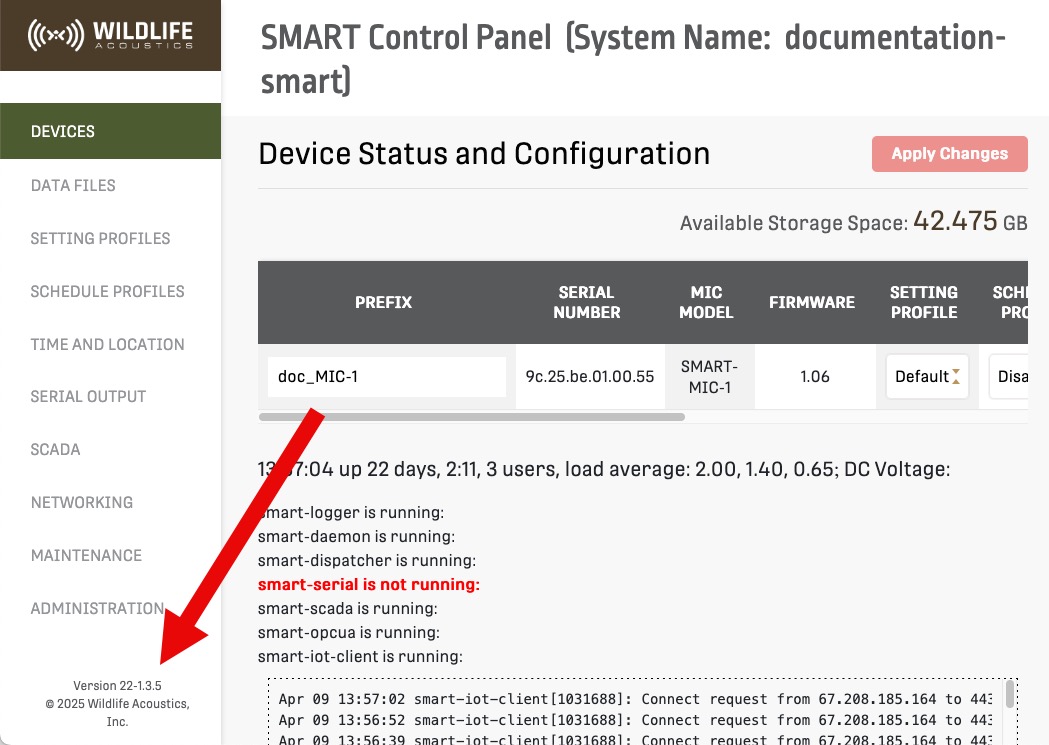Screen dimensions: 1049x745
Task: Open the Networking page
Action: click(81, 502)
